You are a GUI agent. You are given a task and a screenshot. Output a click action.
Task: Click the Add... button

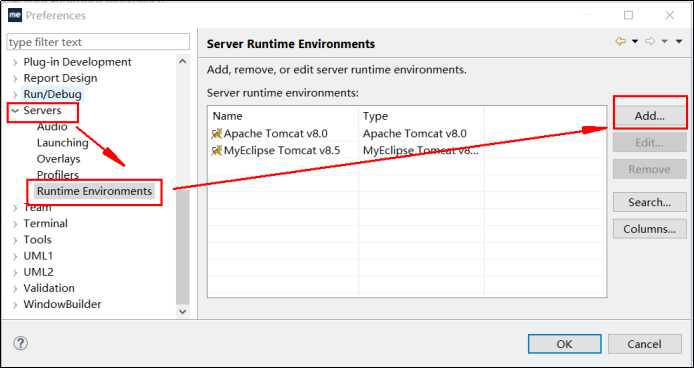click(x=649, y=116)
